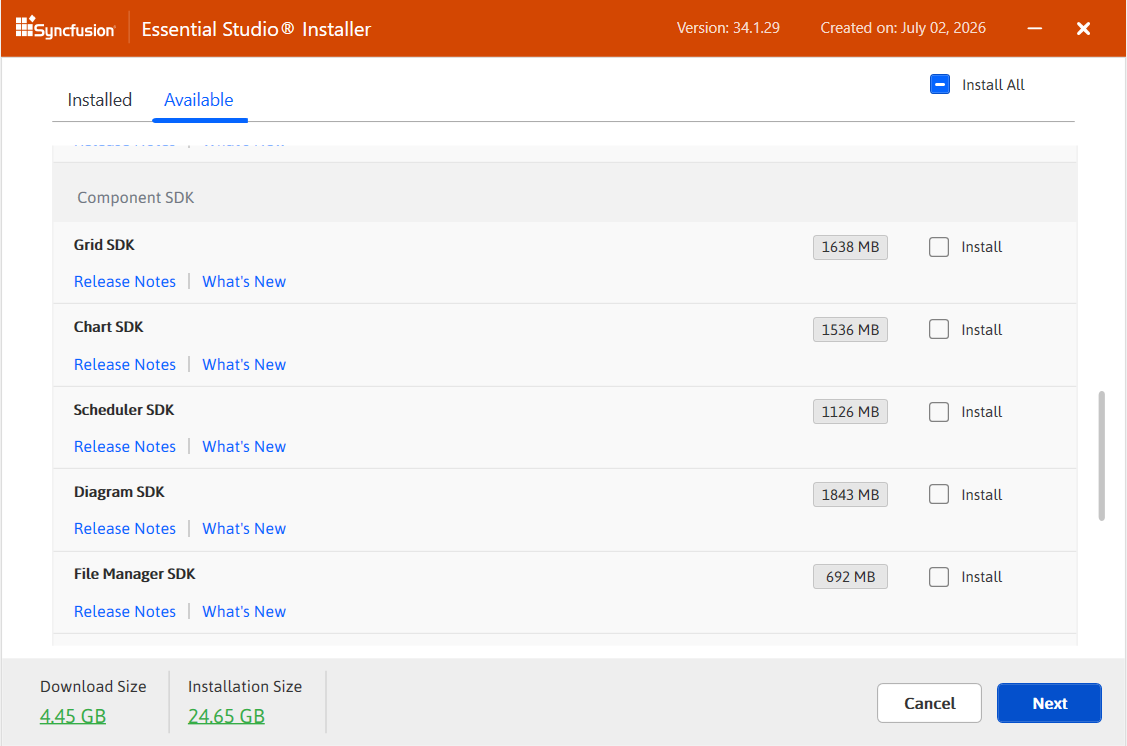Image resolution: width=1127 pixels, height=746 pixels.
Task: Click the 24.65 GB installation size link
Action: tap(226, 717)
